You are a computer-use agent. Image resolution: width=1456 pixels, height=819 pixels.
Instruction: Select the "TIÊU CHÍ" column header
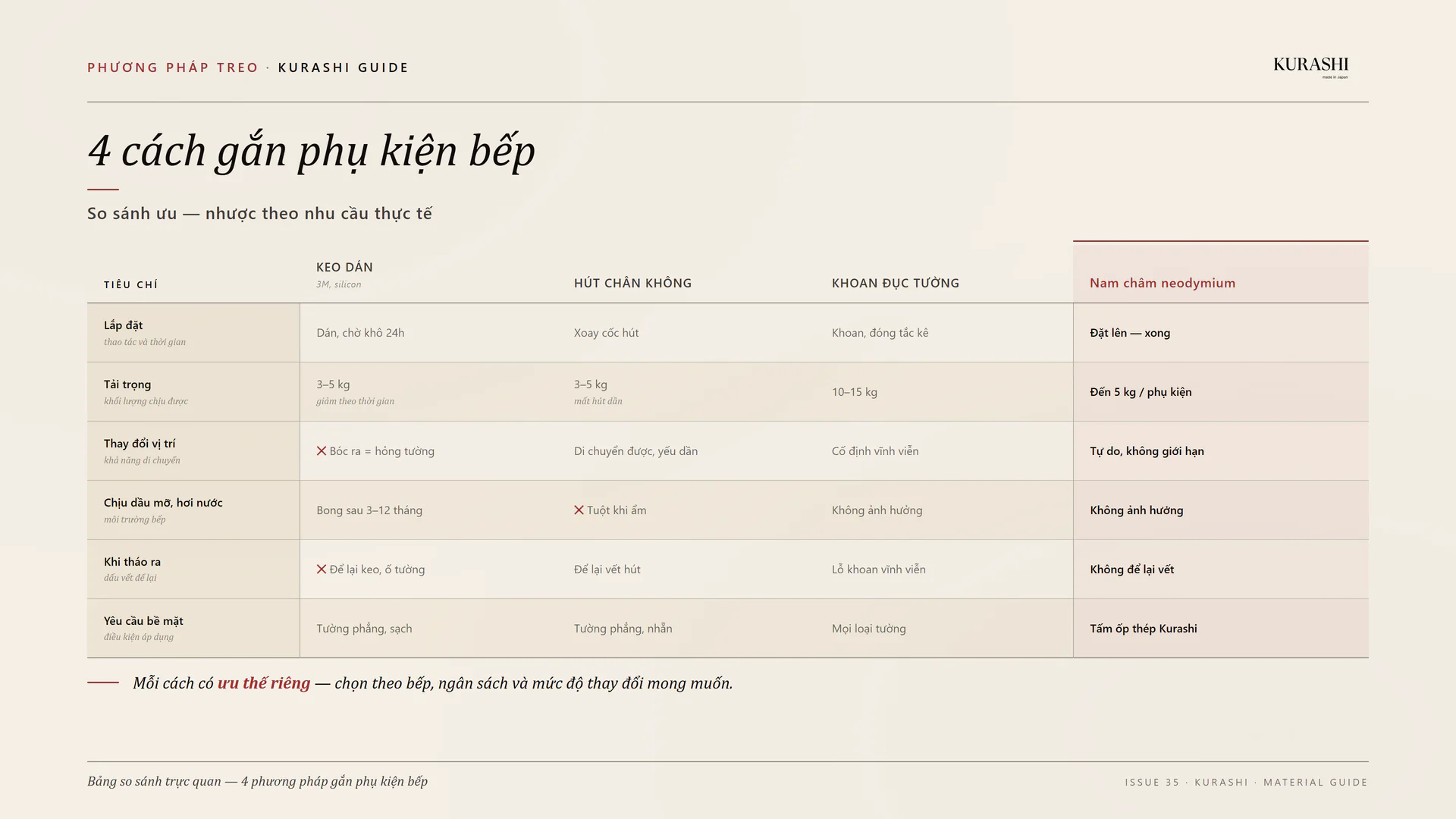(x=131, y=284)
